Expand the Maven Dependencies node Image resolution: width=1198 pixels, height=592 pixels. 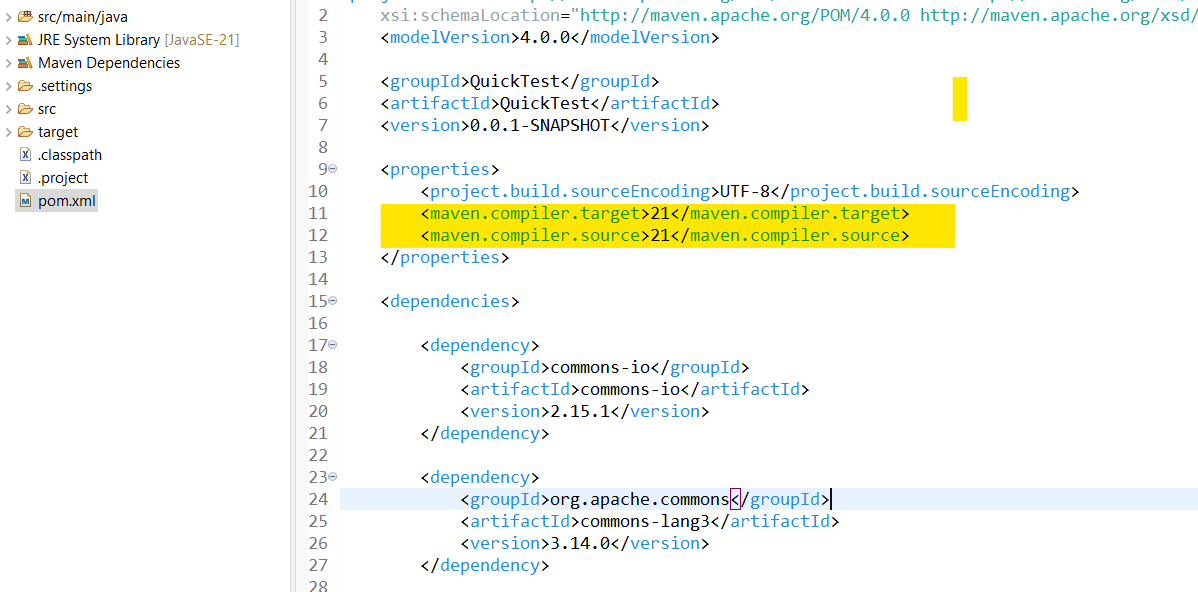click(x=8, y=63)
